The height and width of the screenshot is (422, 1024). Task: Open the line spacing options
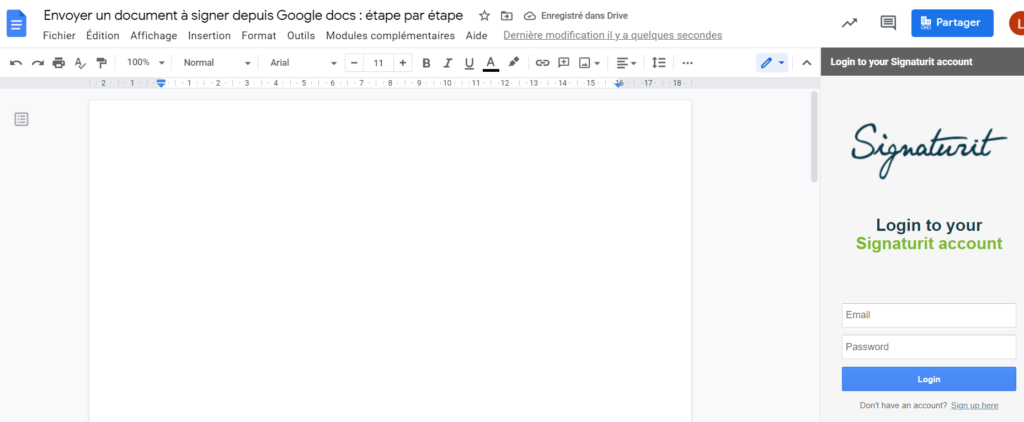click(x=659, y=63)
